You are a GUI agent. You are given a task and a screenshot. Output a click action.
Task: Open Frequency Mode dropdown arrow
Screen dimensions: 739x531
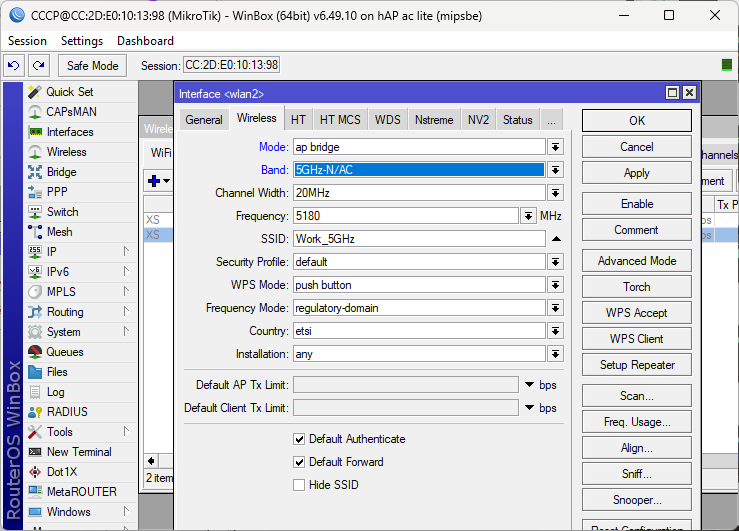pos(556,308)
